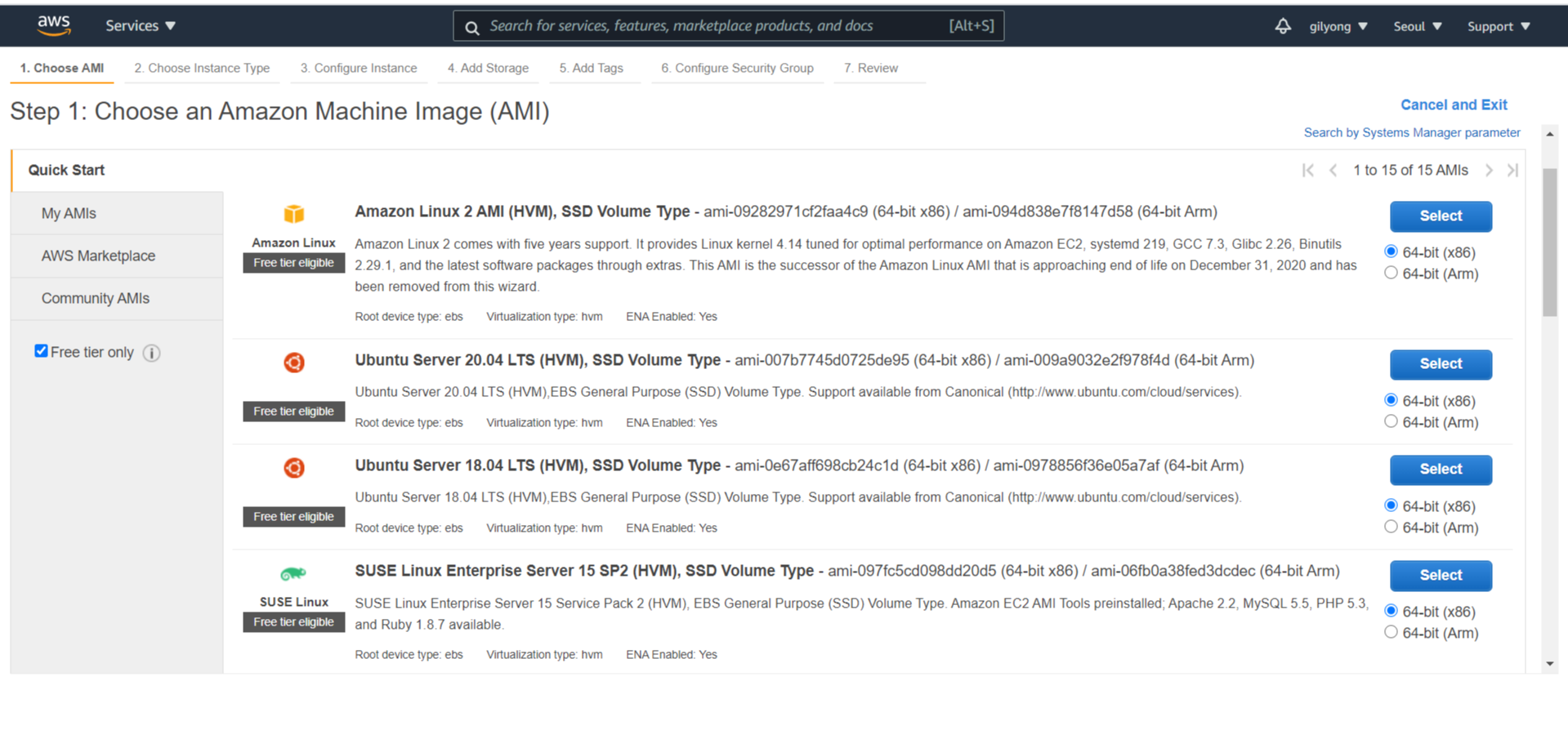The width and height of the screenshot is (1568, 730).
Task: Select 64-bit (x86) for Ubuntu 18.04
Action: tap(1391, 505)
